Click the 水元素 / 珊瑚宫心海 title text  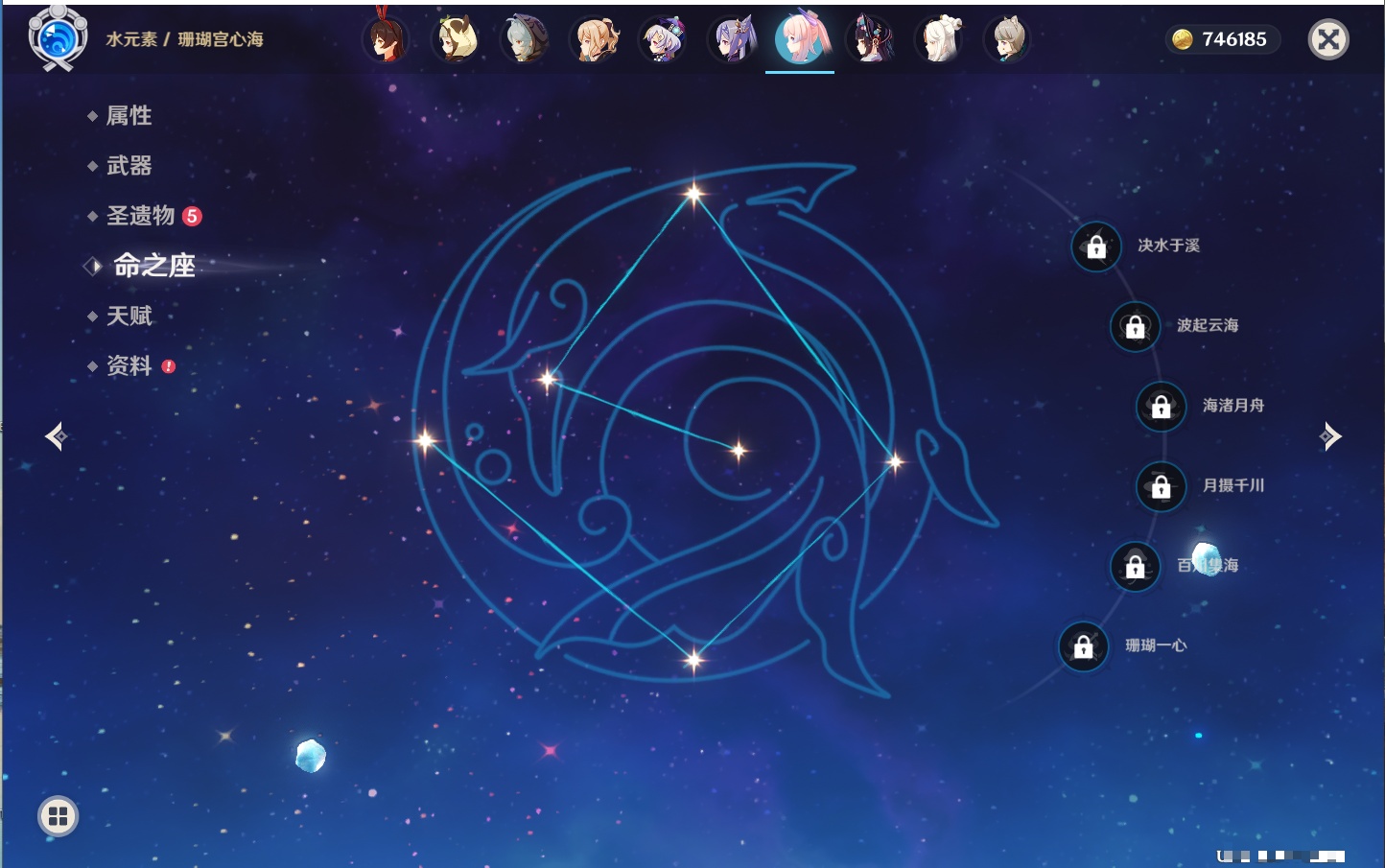[x=184, y=39]
